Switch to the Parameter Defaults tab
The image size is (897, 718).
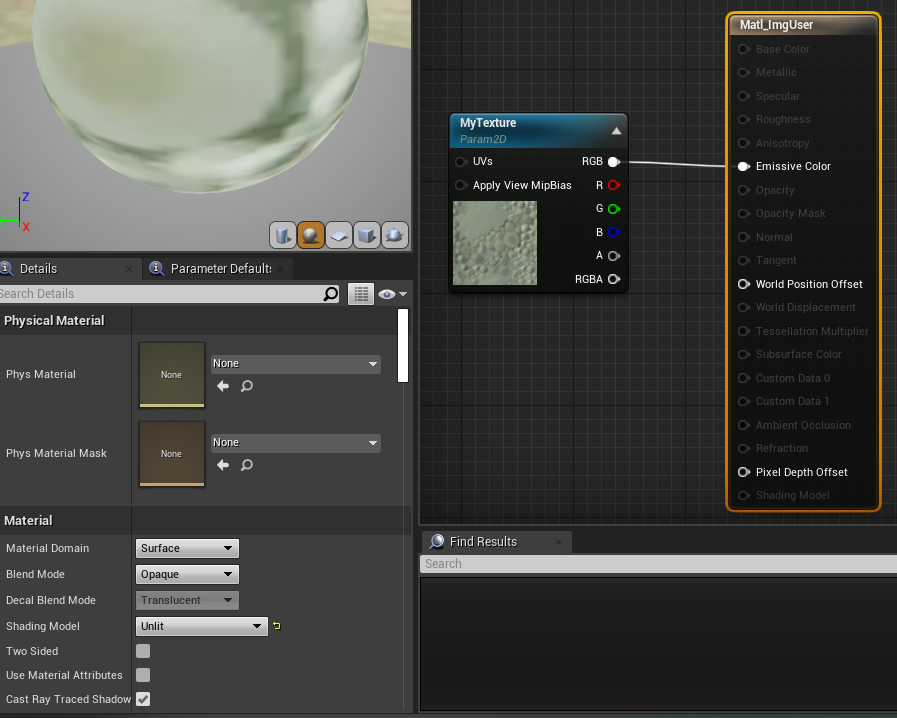(220, 268)
